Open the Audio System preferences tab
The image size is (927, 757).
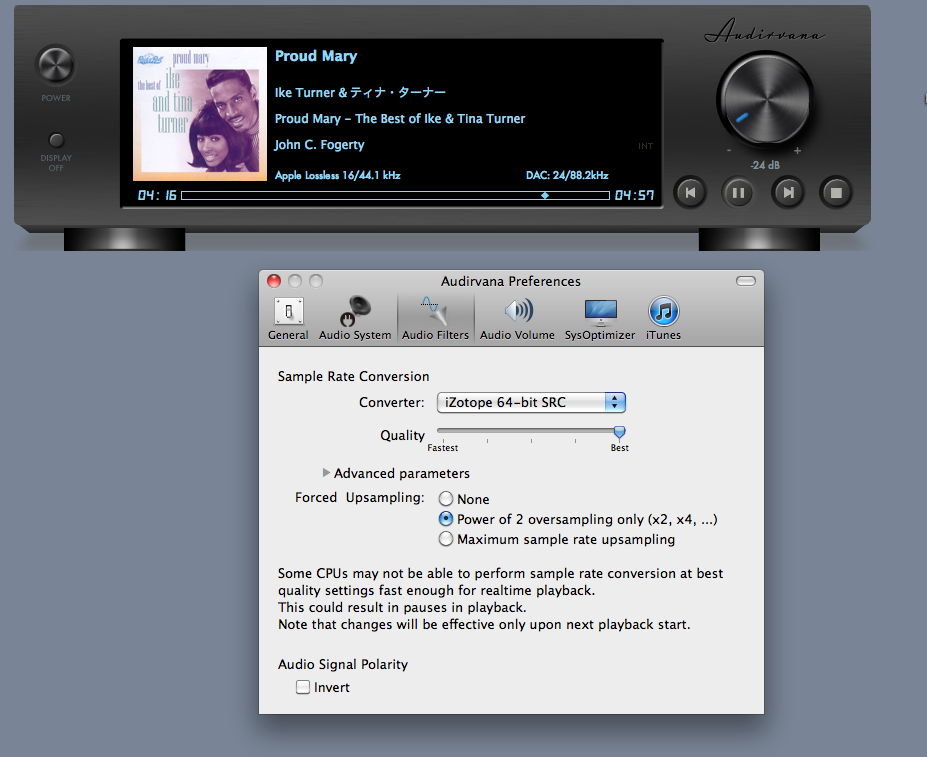[355, 319]
